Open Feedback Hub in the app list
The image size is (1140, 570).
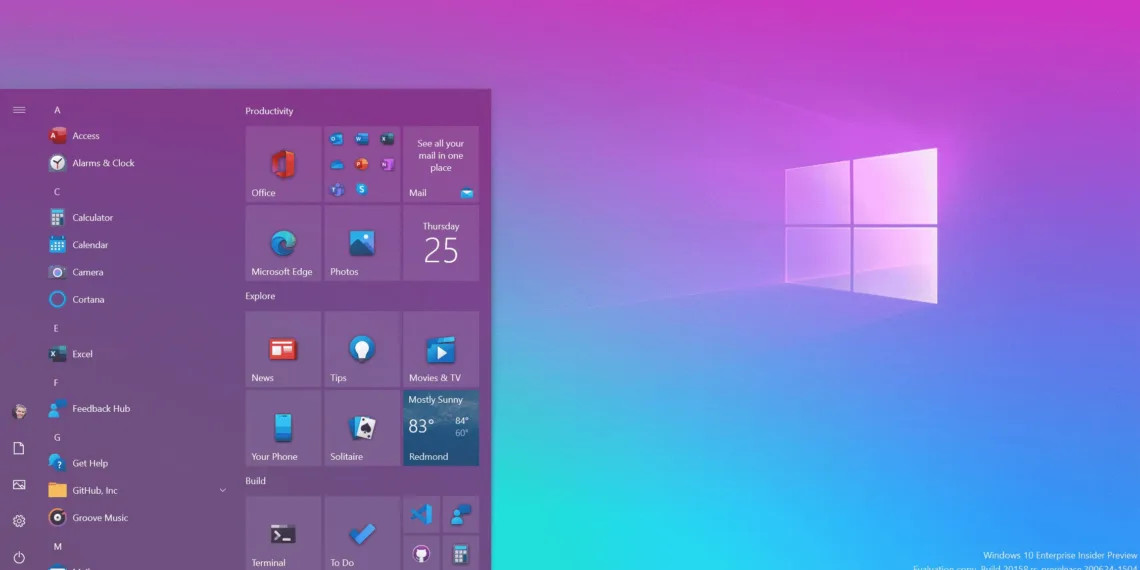138,409
